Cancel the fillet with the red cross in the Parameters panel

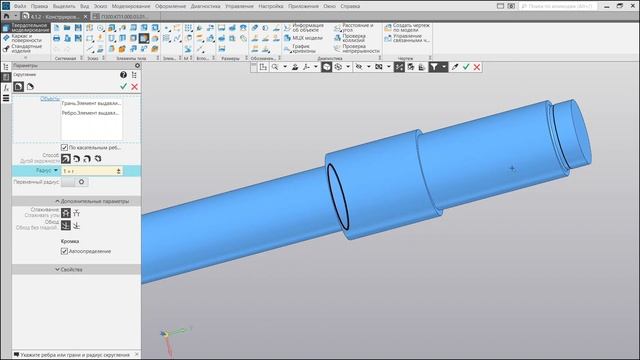coord(134,87)
